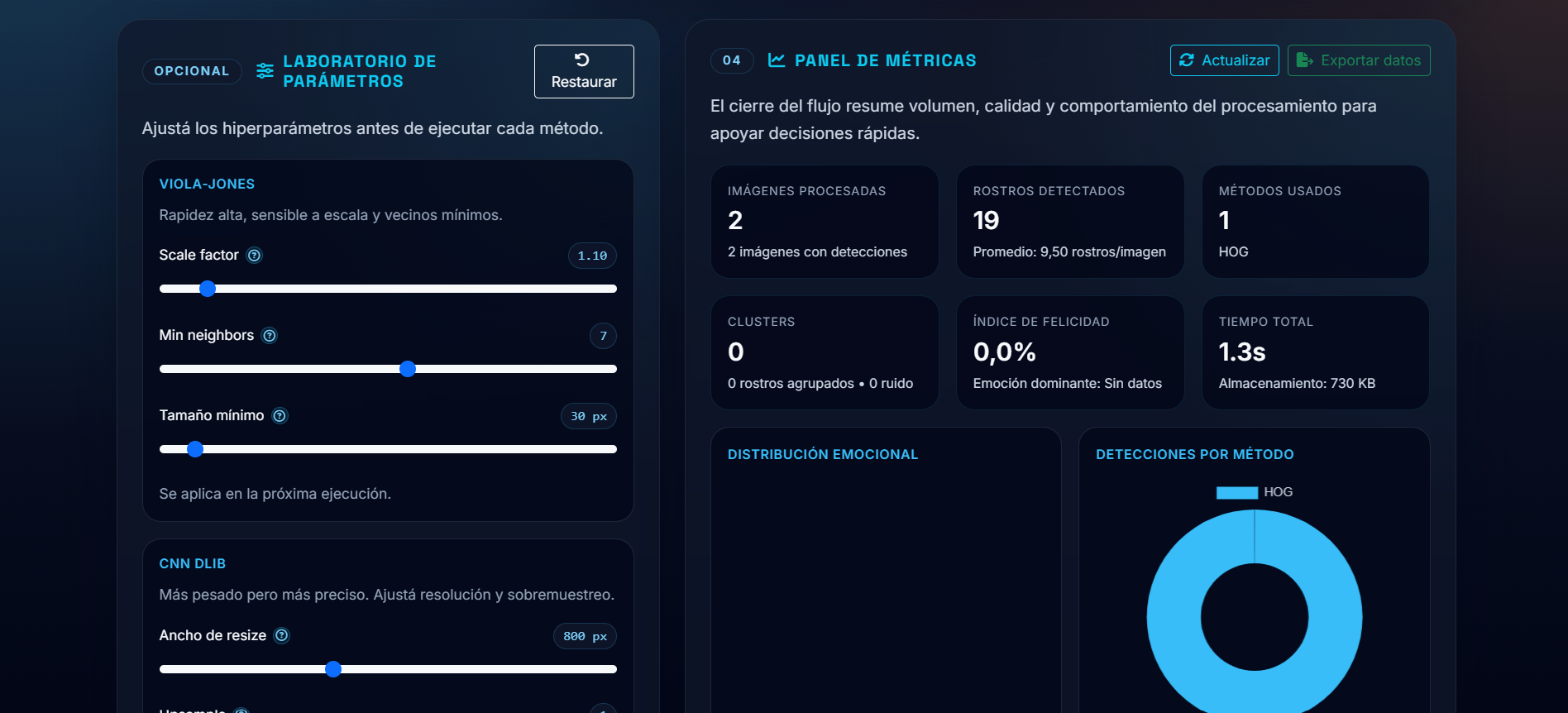Open the Min neighbors help icon
This screenshot has width=1568, height=713.
pyautogui.click(x=270, y=336)
